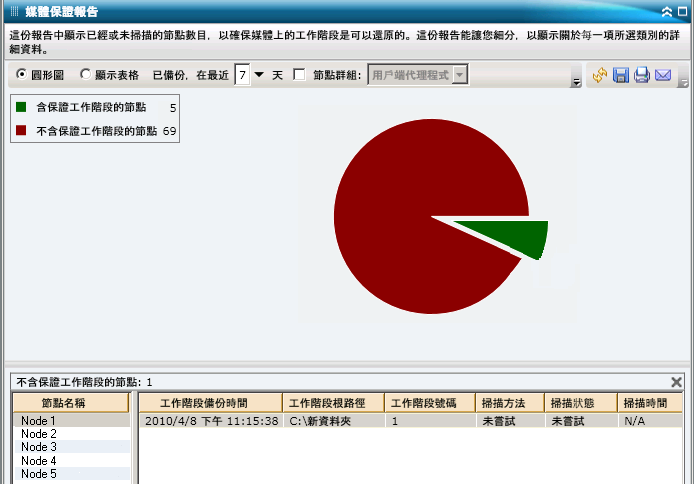Select Node 5 in node list
Image resolution: width=694 pixels, height=485 pixels.
pos(72,474)
